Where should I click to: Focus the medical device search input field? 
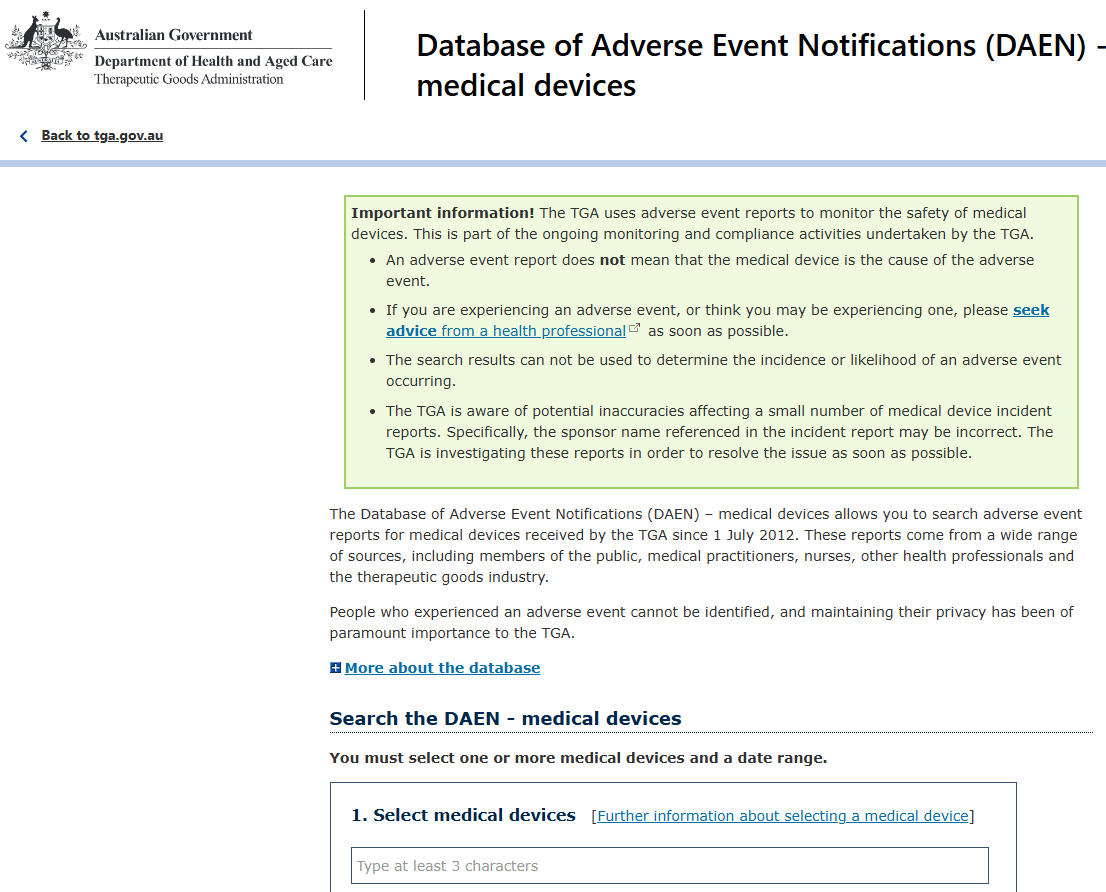point(670,865)
